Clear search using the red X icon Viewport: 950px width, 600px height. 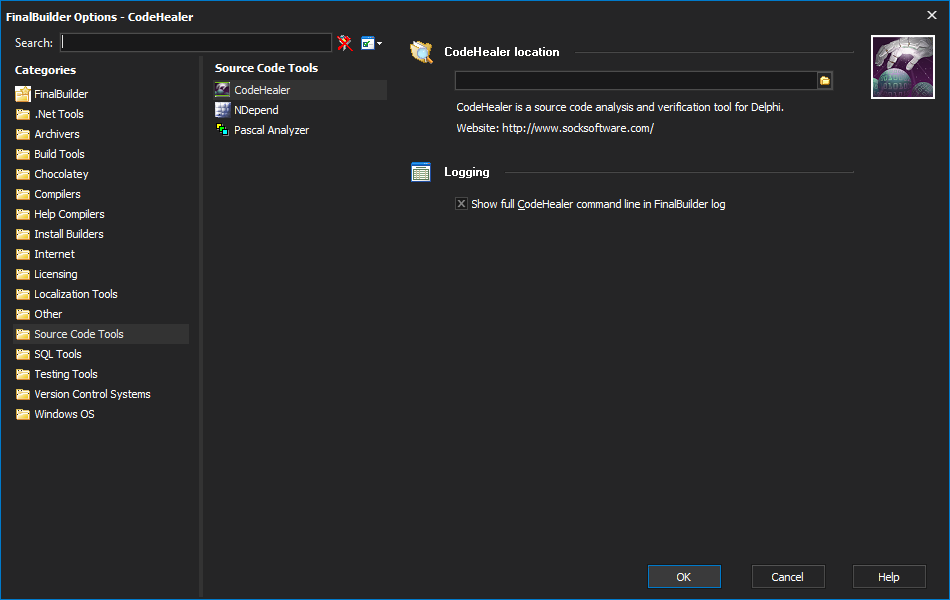pos(345,43)
